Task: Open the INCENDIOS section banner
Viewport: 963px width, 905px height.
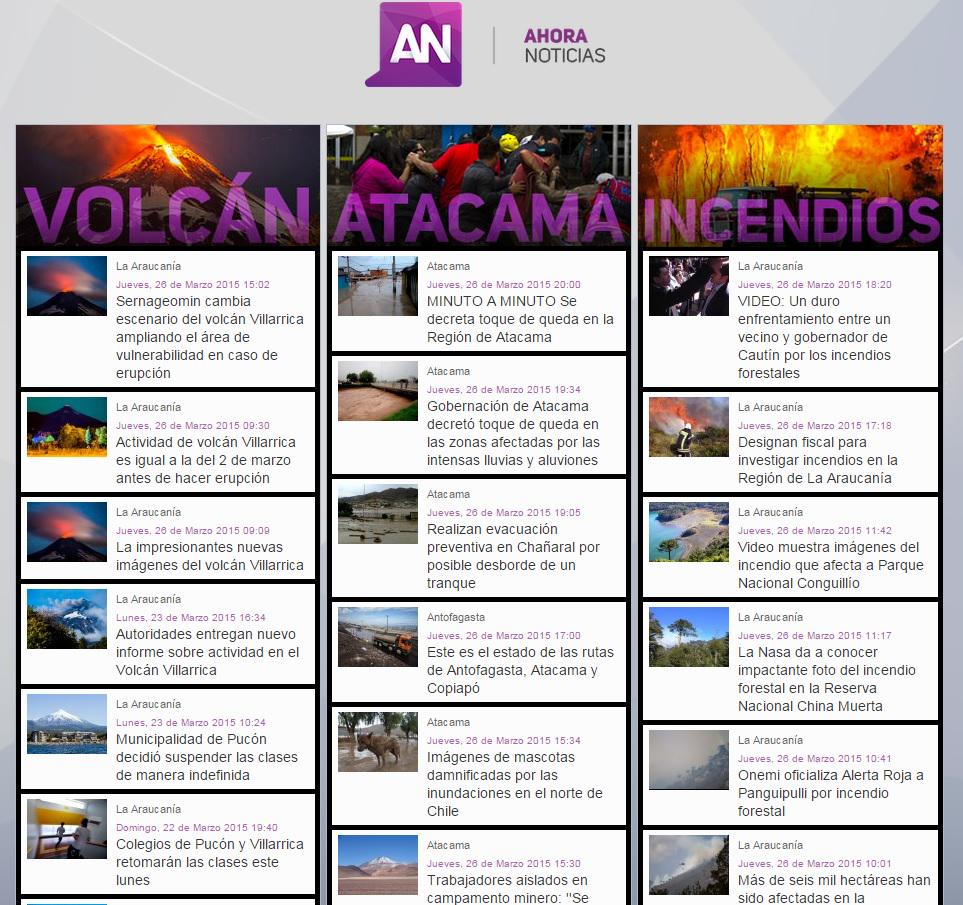Action: pos(790,186)
